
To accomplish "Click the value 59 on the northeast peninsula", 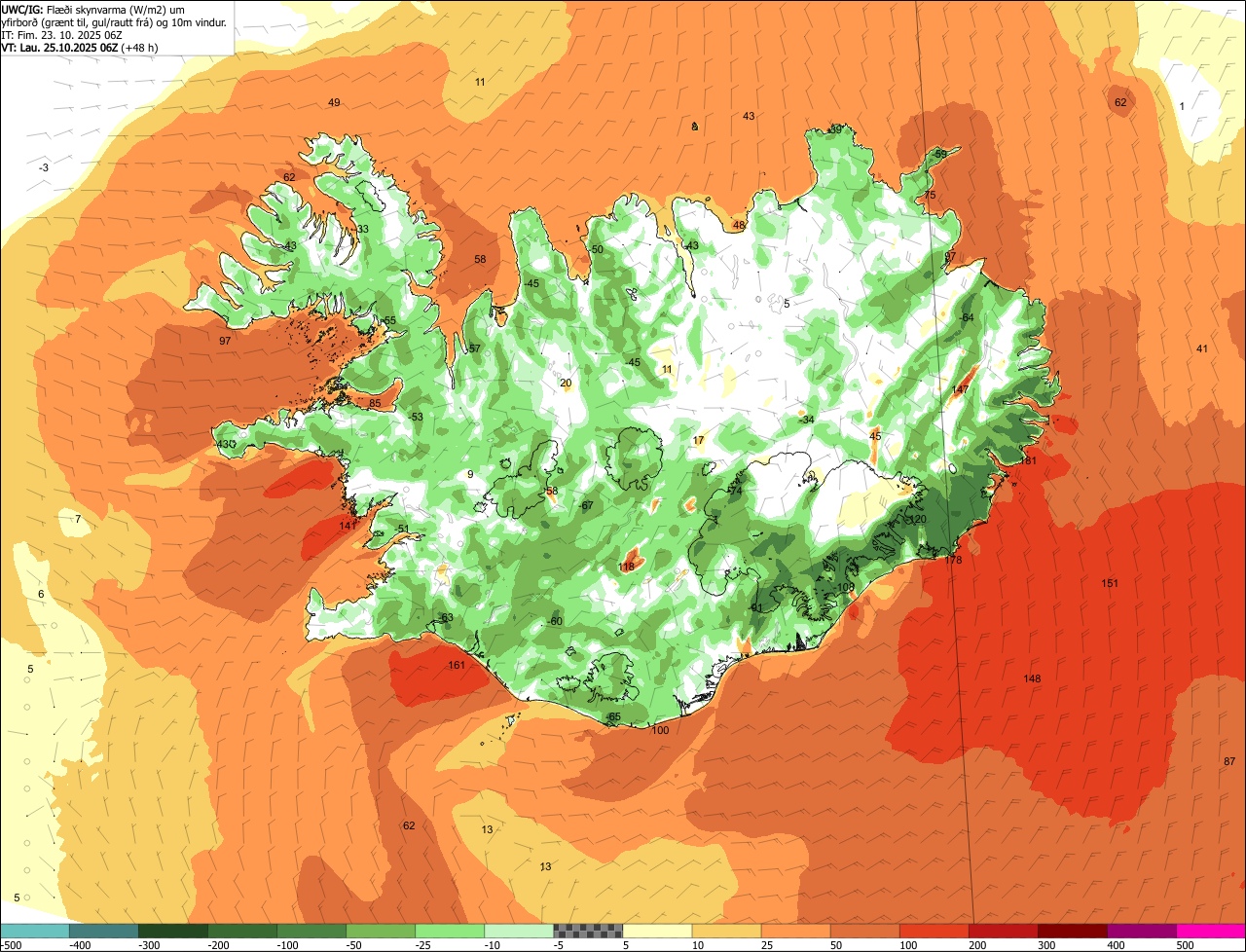I will click(x=940, y=154).
